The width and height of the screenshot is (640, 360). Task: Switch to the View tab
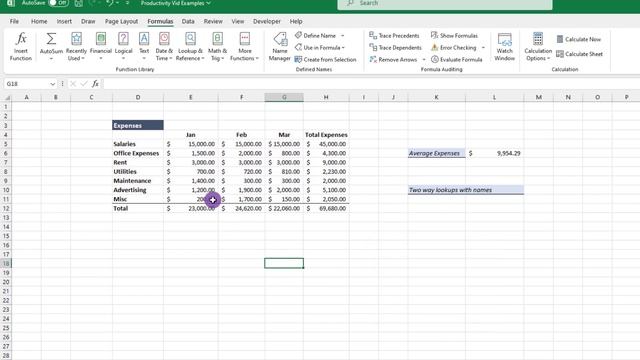[x=238, y=21]
